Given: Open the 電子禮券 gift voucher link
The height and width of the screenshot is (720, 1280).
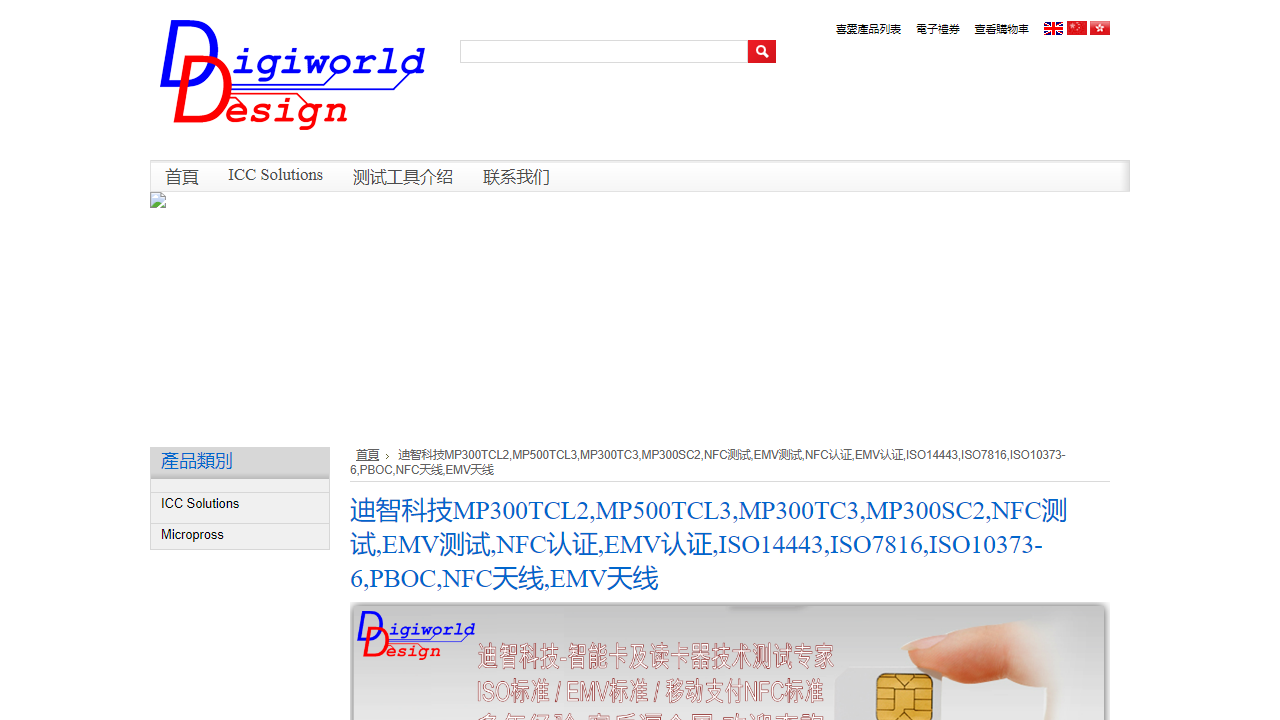Looking at the screenshot, I should pyautogui.click(x=938, y=29).
